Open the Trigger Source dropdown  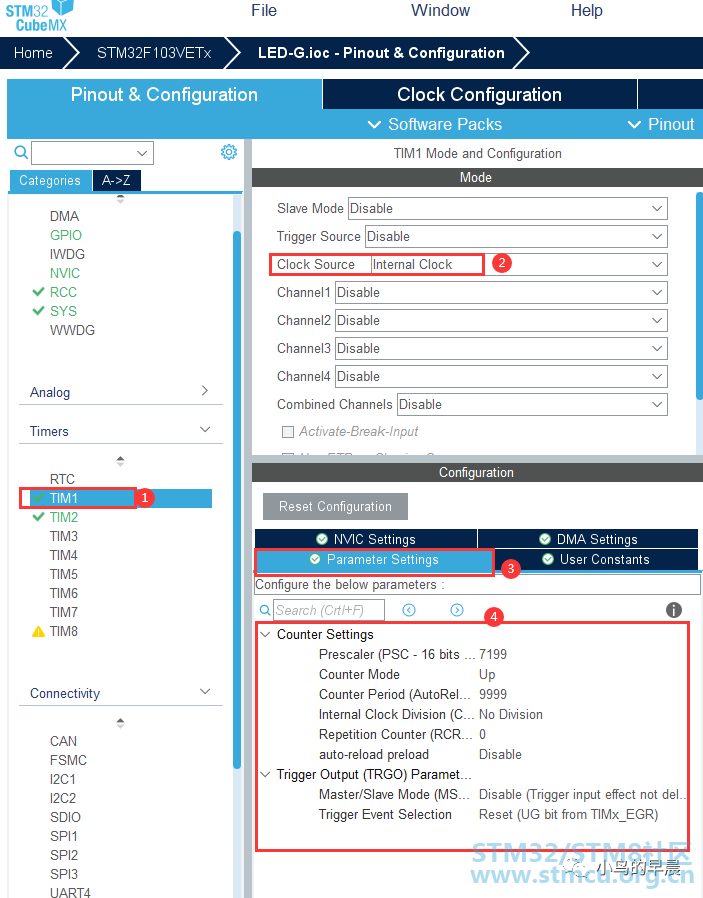(516, 237)
